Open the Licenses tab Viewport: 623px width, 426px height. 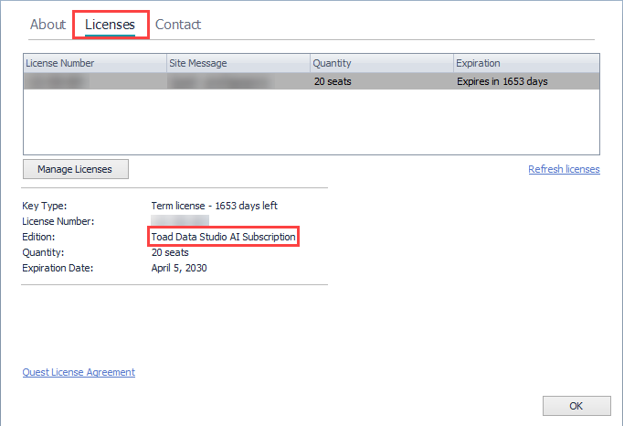[110, 25]
